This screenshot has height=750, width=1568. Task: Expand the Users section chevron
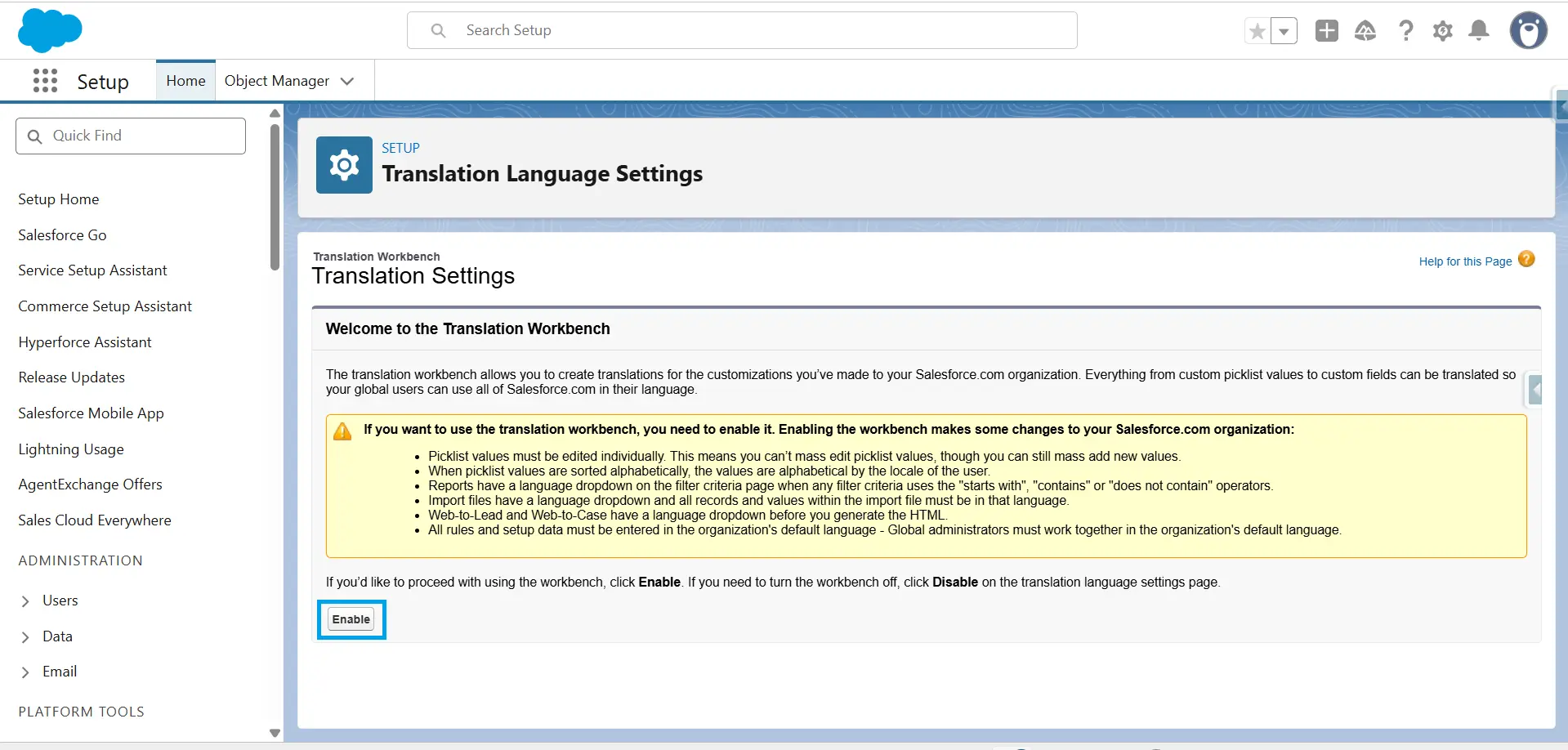25,601
